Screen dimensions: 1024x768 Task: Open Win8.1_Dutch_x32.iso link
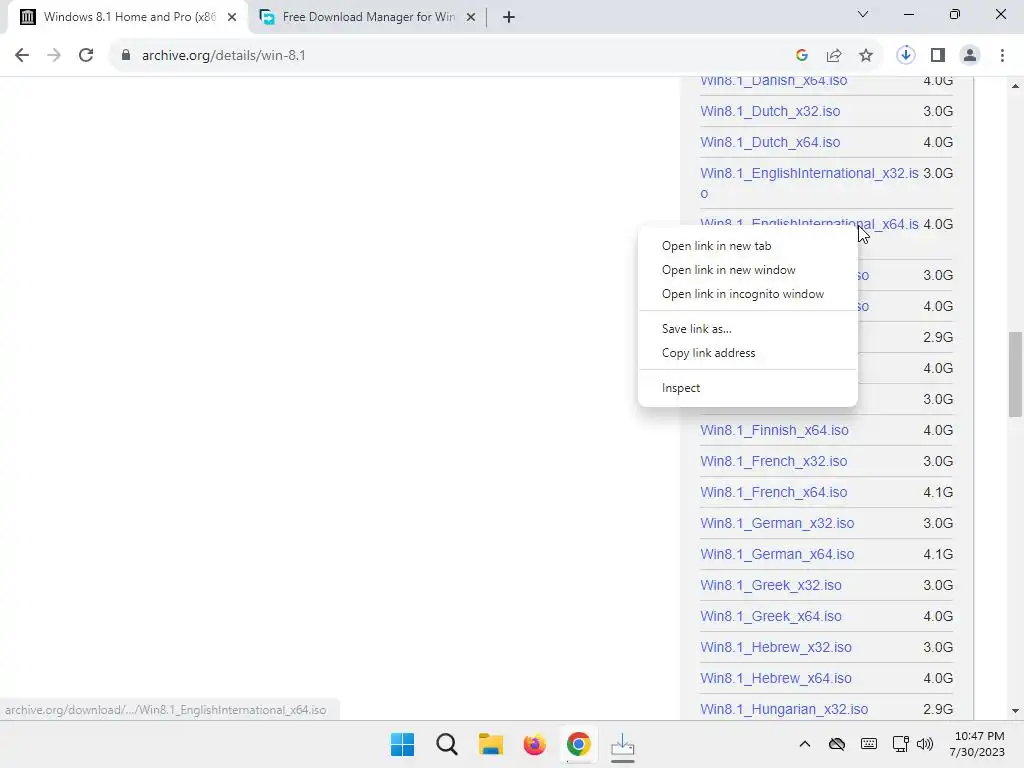pos(770,111)
